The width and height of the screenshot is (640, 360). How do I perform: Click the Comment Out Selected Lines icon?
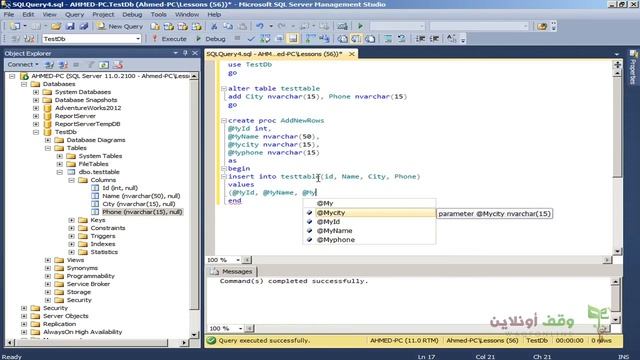click(388, 39)
